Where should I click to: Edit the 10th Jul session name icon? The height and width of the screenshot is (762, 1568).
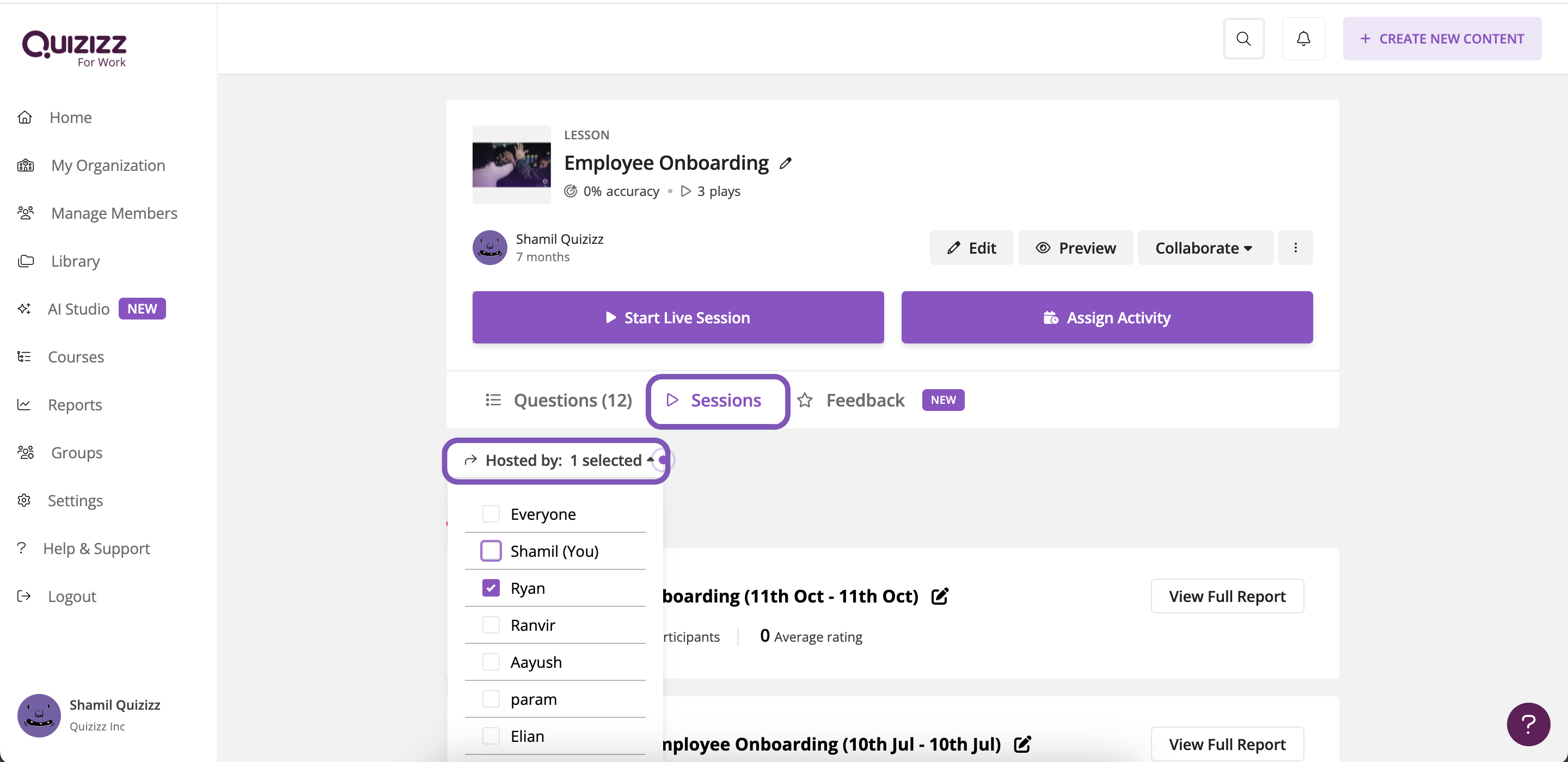click(1022, 745)
